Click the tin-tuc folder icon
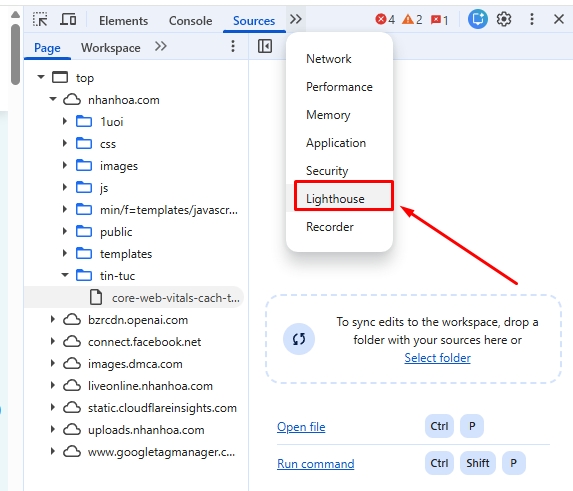The image size is (573, 491). pos(84,275)
